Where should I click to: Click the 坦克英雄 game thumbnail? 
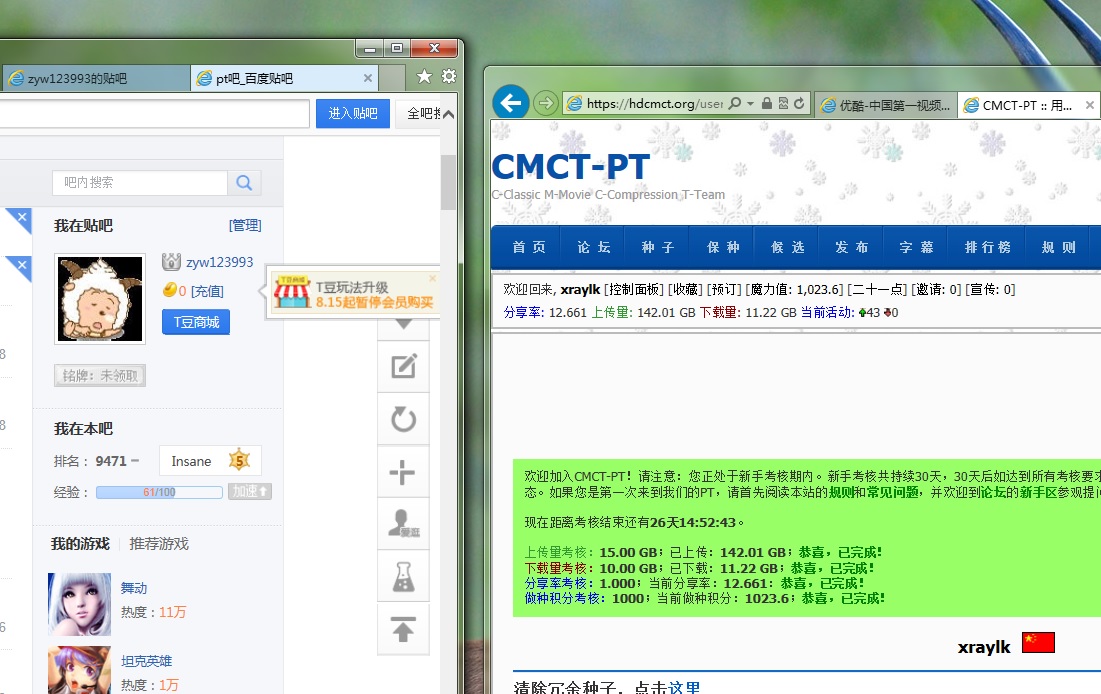coord(79,670)
